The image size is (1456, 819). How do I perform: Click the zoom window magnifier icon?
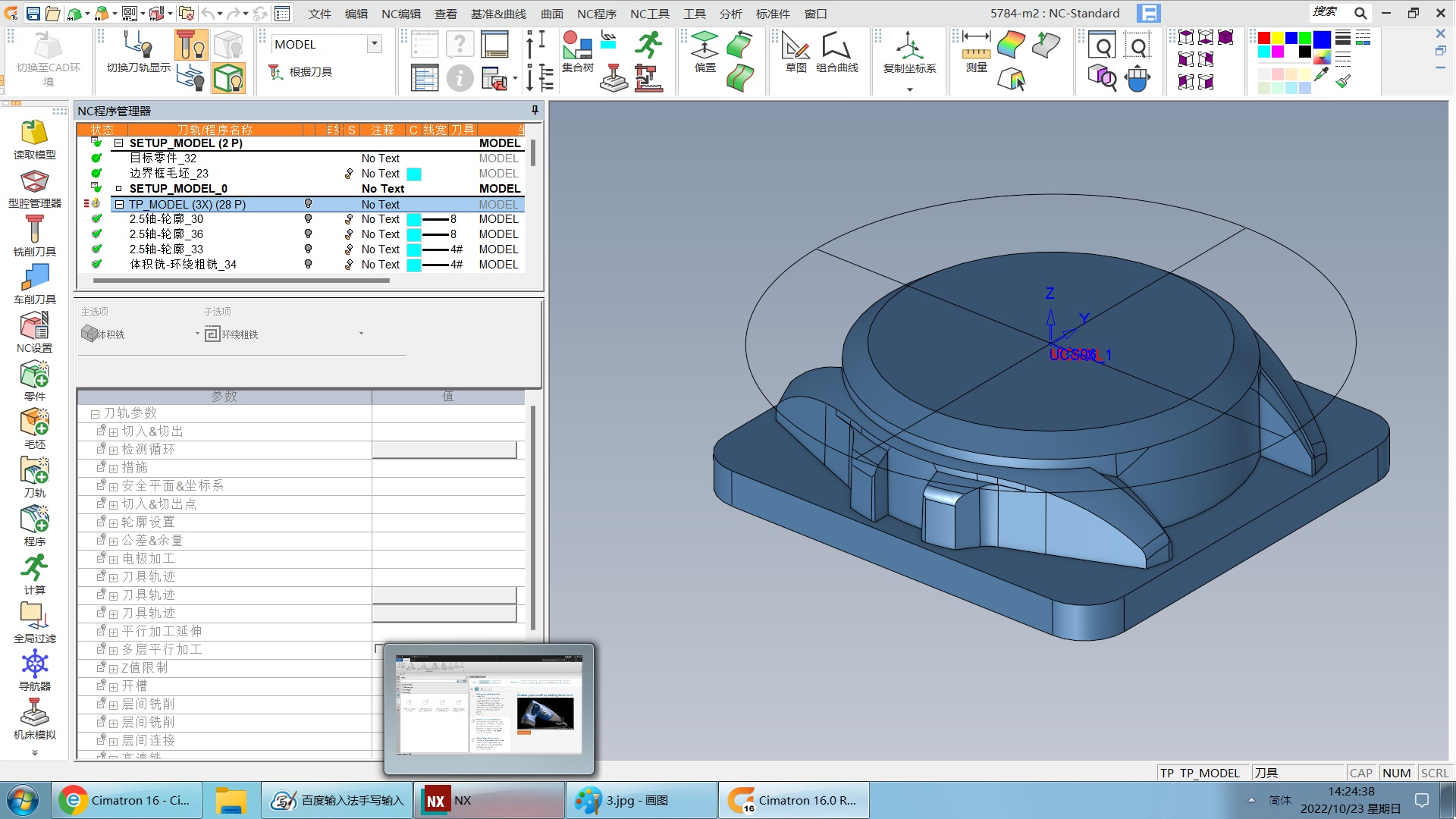coord(1102,46)
